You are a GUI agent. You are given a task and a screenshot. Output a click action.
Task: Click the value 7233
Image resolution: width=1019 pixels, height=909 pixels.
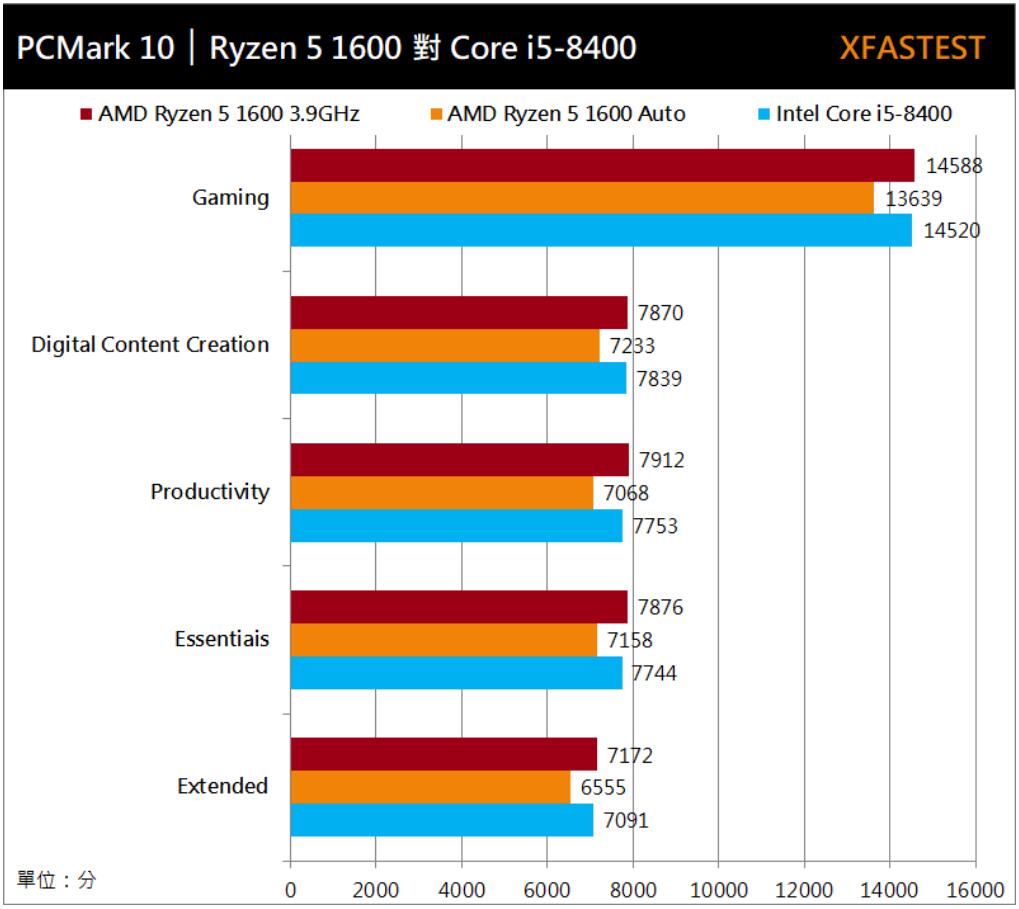(632, 346)
